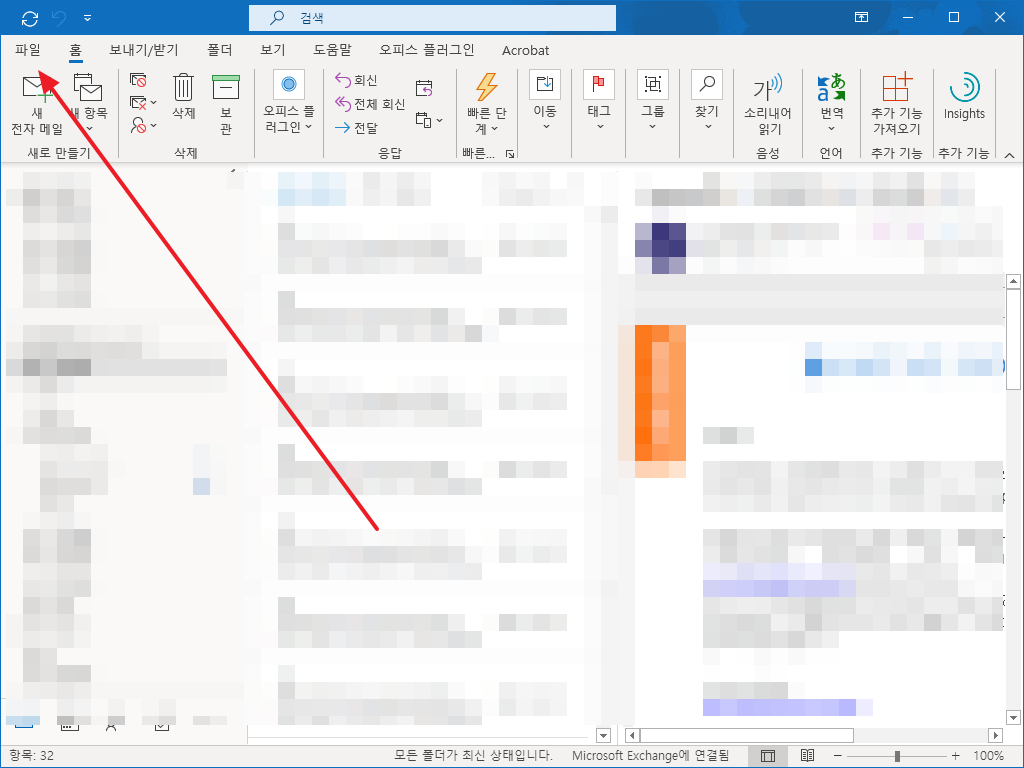
Task: Click 'Microsoft Exchange에 연결됨' status text
Action: 650,756
